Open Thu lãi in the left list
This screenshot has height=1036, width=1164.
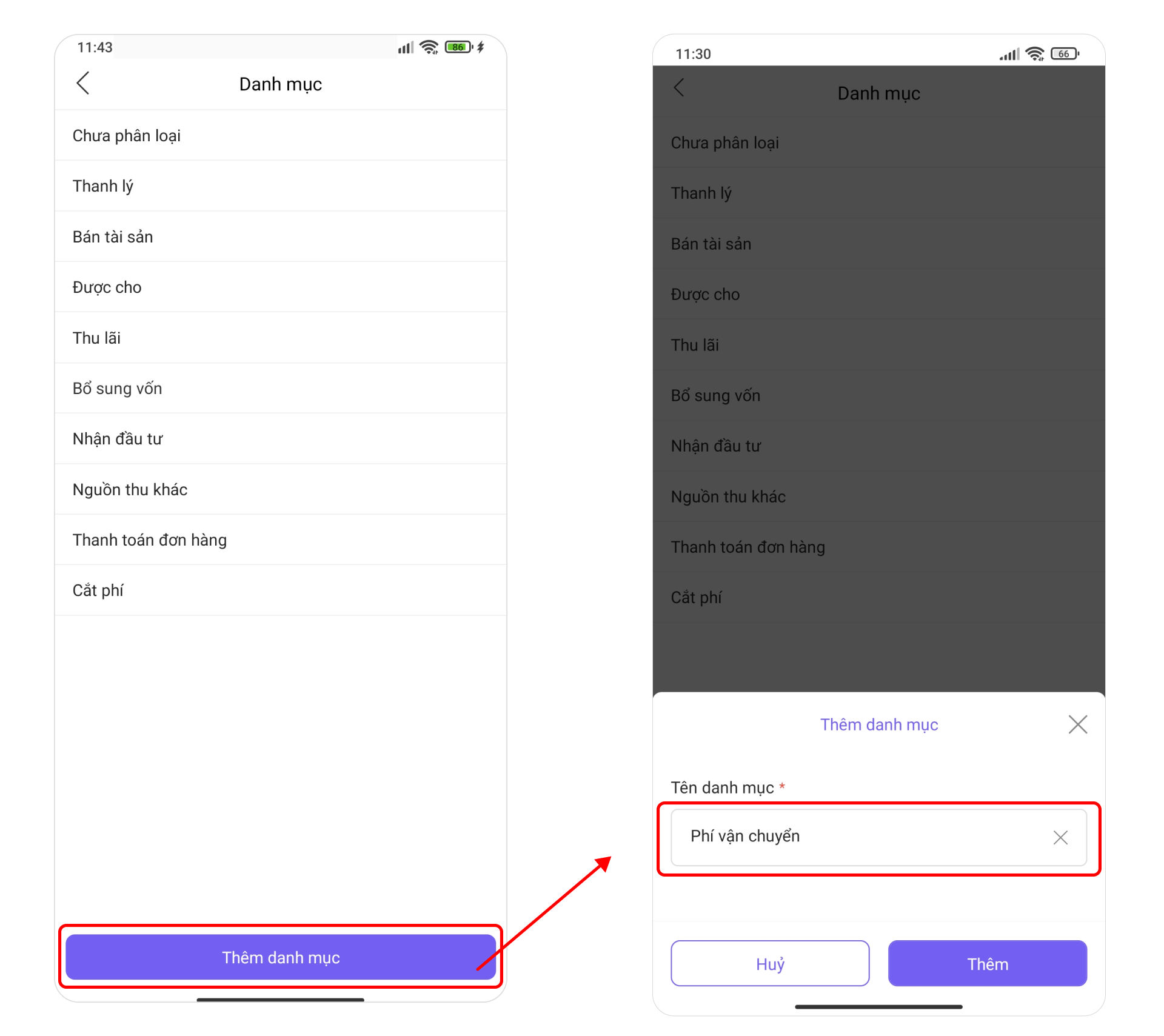[x=281, y=338]
